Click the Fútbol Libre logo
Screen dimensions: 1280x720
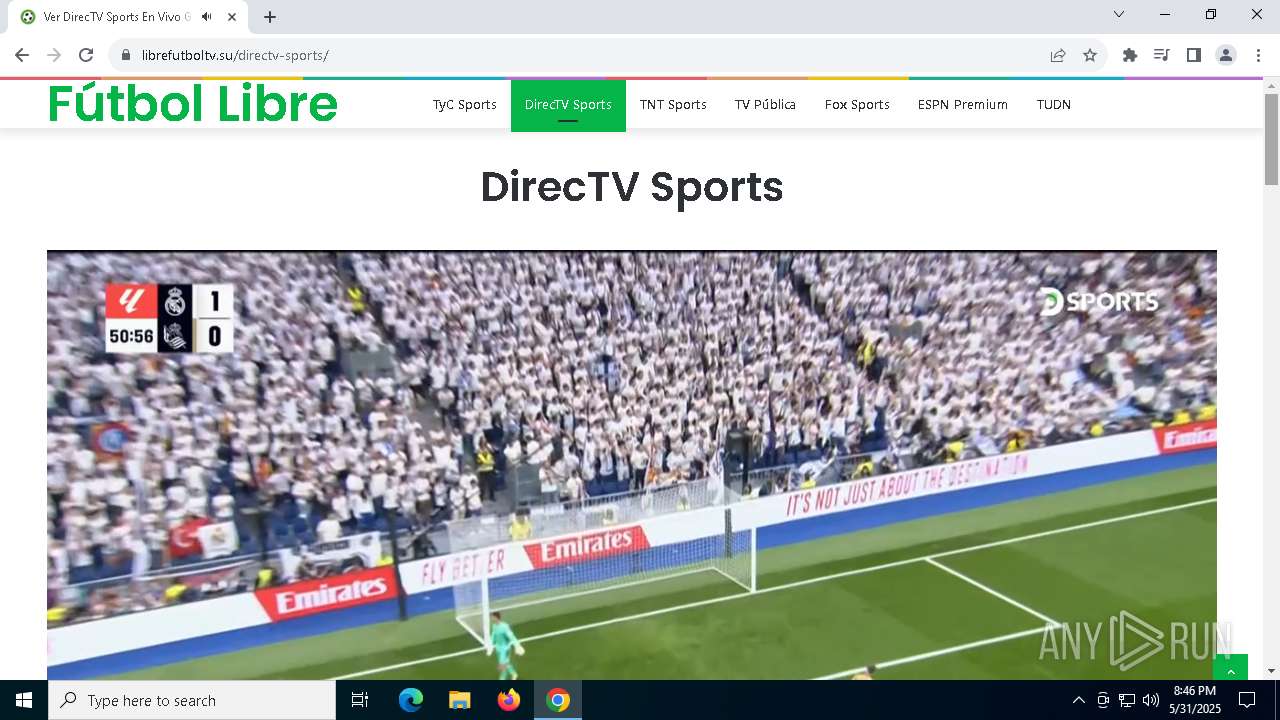coord(193,104)
